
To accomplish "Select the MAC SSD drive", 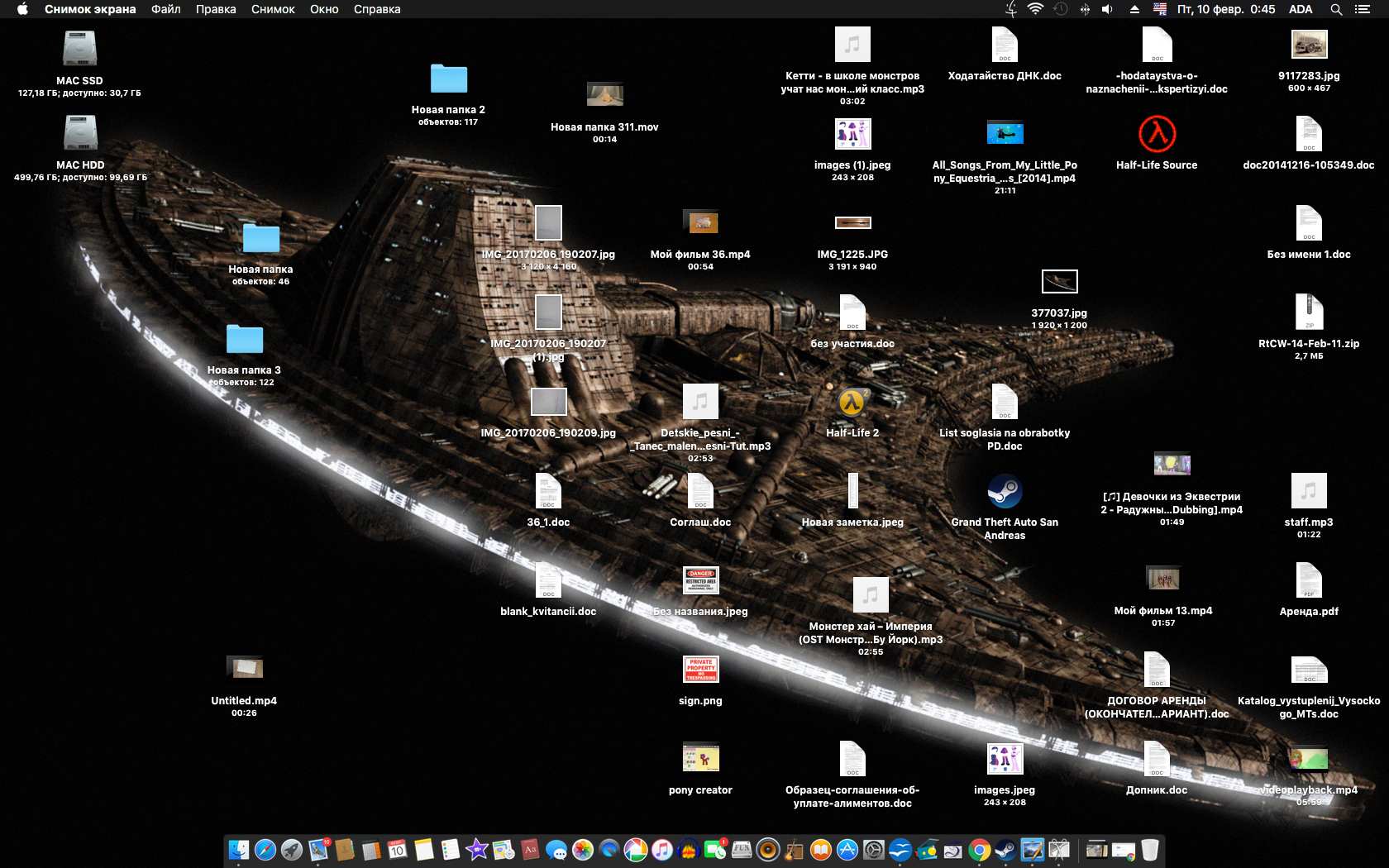I will coord(80,50).
